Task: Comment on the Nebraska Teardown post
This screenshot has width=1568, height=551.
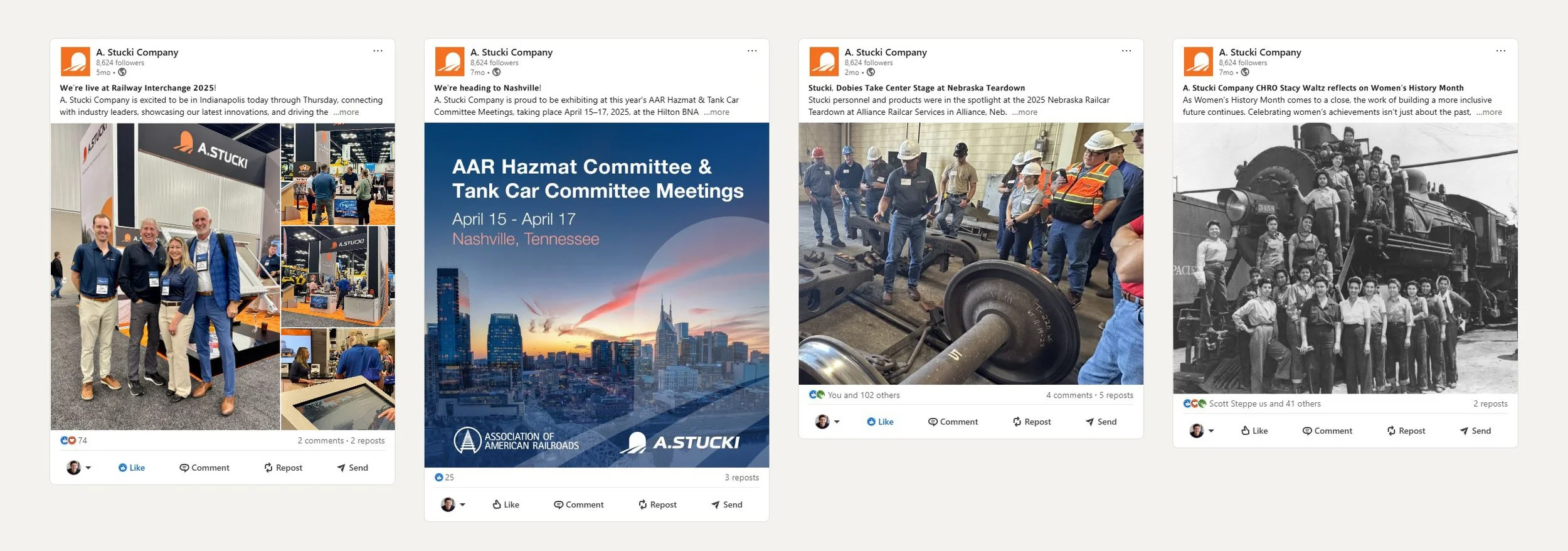Action: click(953, 422)
